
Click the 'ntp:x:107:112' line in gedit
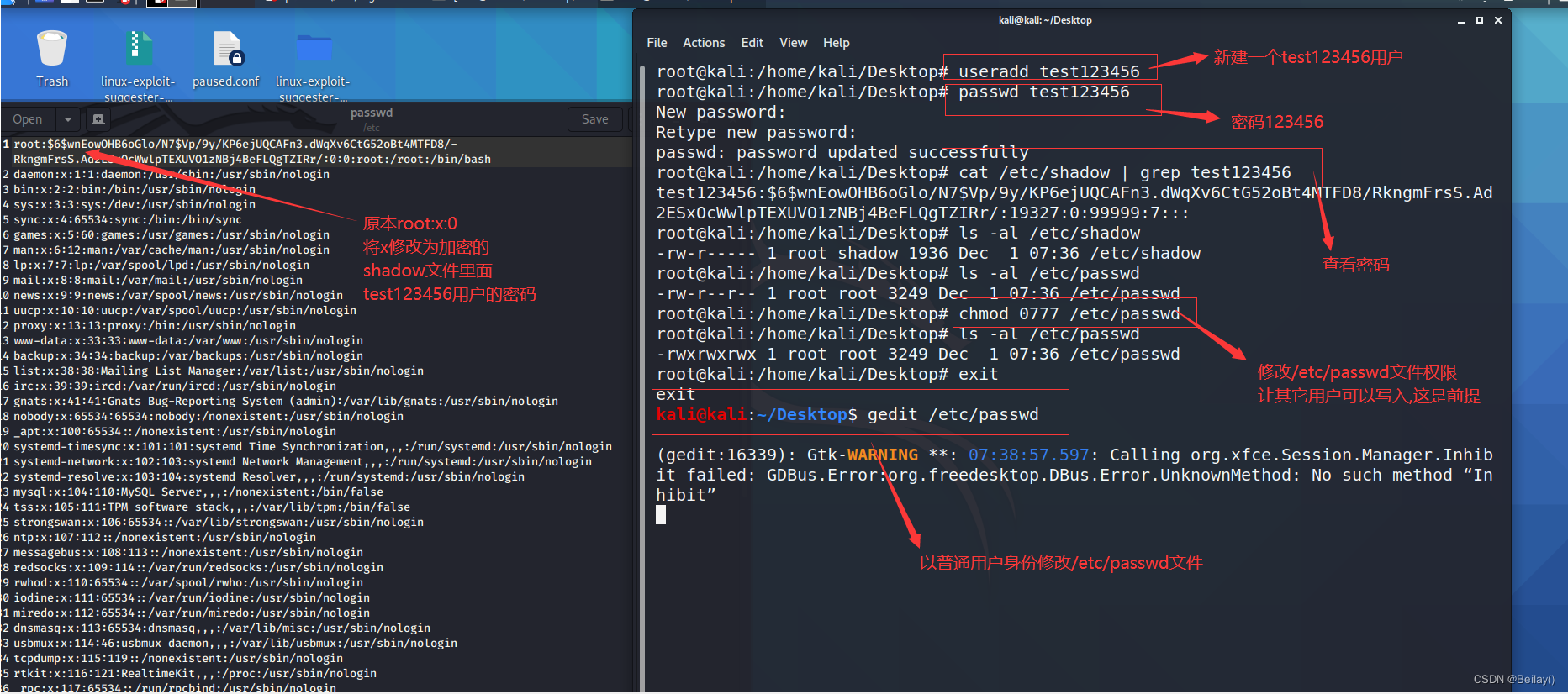164,538
